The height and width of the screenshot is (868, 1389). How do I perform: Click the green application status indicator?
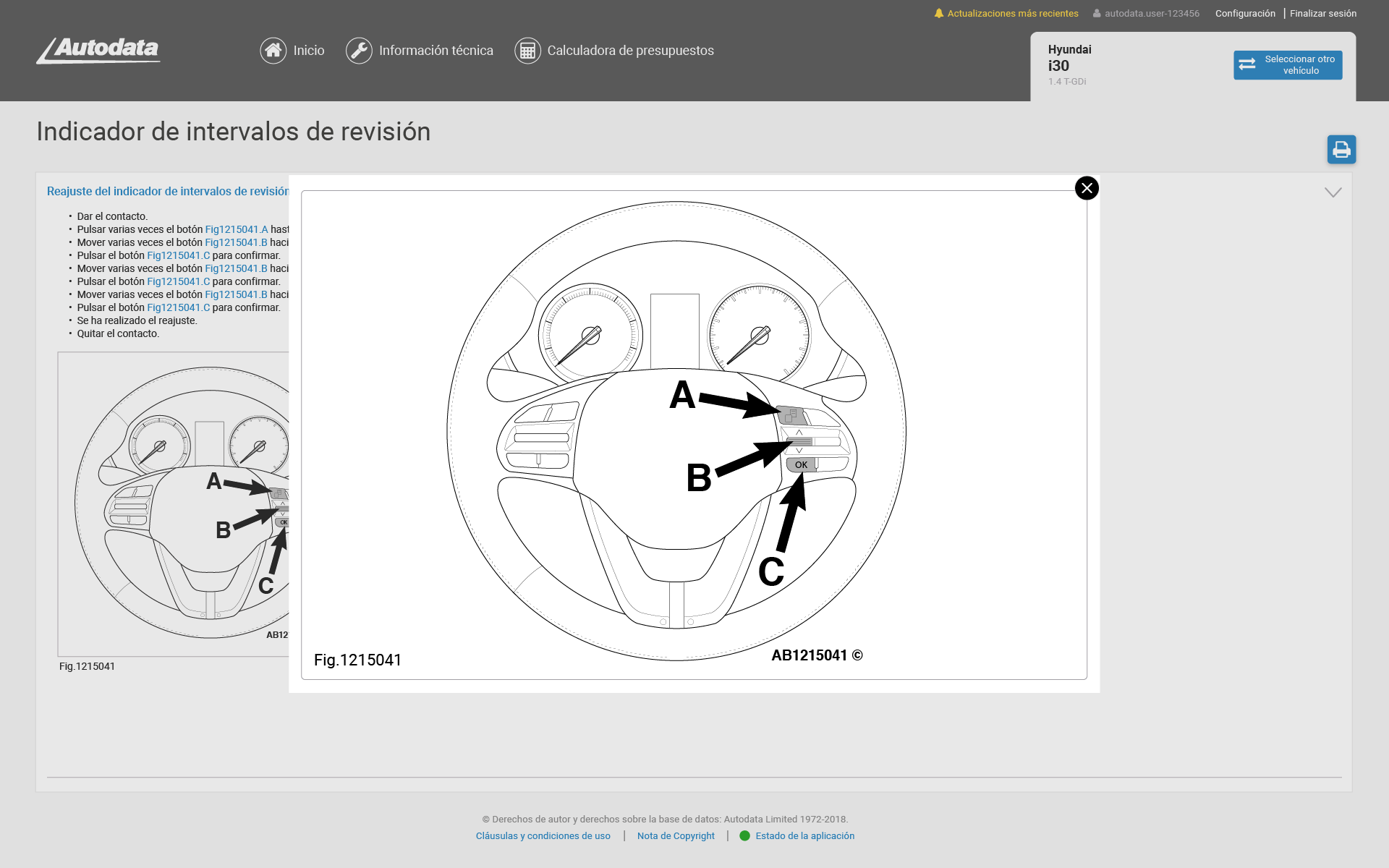coord(744,836)
